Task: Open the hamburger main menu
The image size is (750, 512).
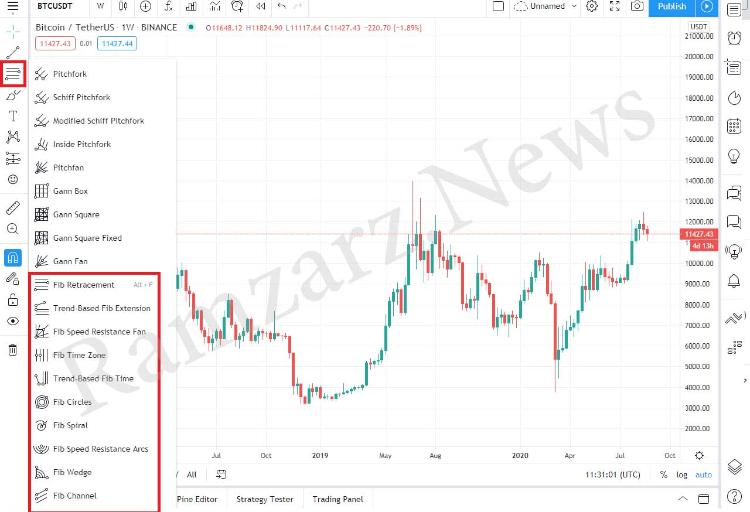Action: [13, 6]
